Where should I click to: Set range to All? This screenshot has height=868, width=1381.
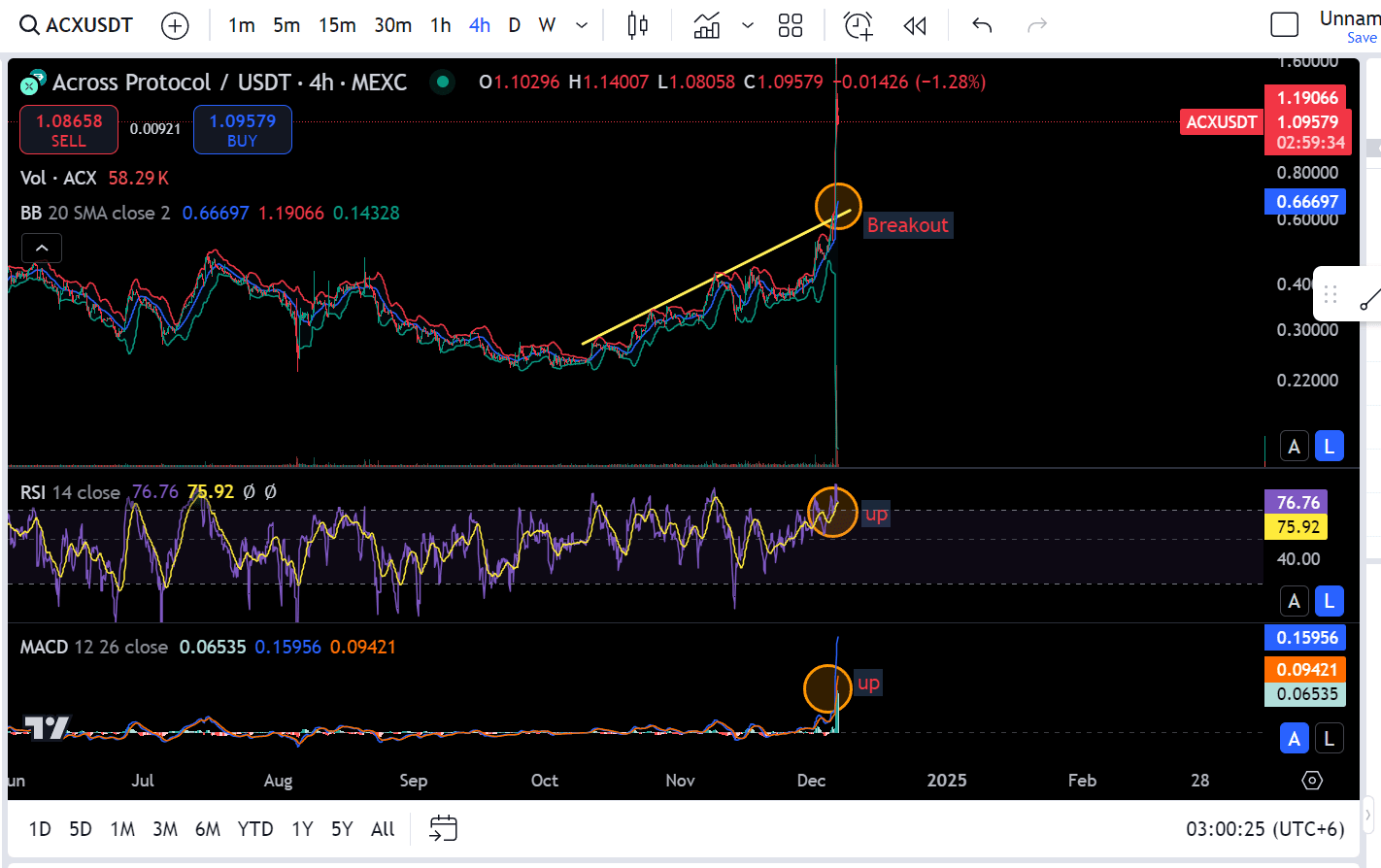click(383, 829)
